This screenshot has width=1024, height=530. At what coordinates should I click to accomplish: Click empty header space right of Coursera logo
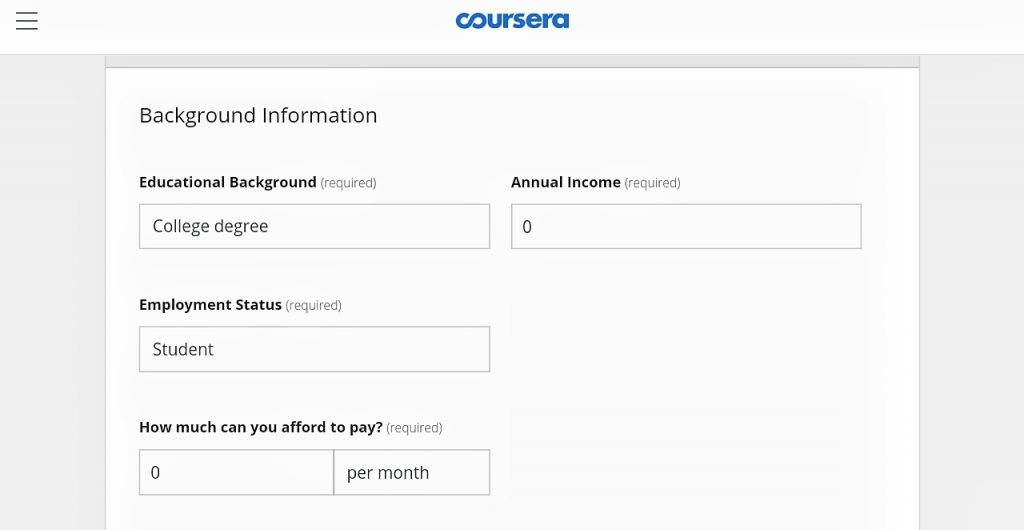point(784,26)
